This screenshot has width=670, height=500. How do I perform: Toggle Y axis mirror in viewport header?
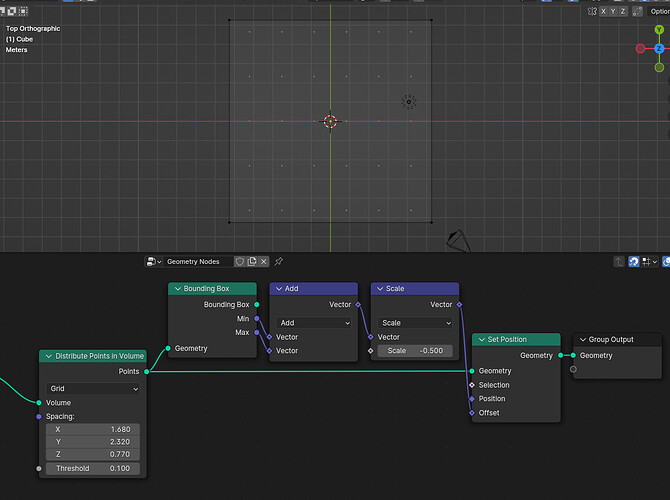[x=613, y=12]
